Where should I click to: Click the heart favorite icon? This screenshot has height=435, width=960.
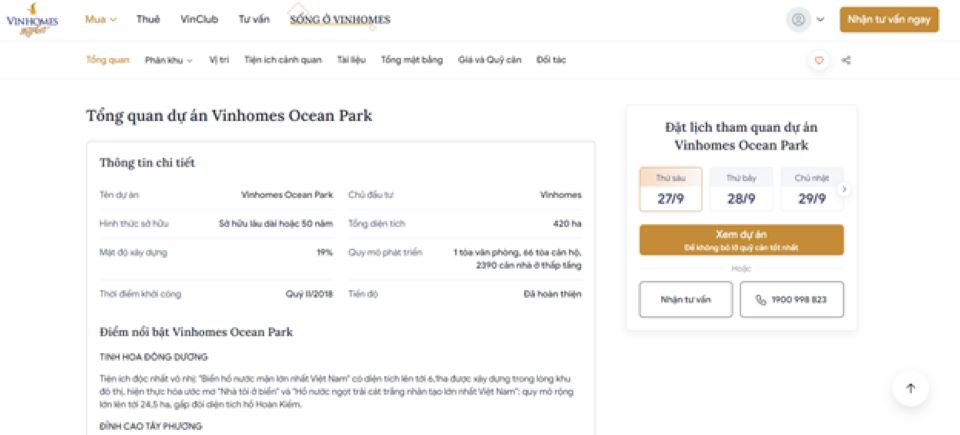coord(819,60)
